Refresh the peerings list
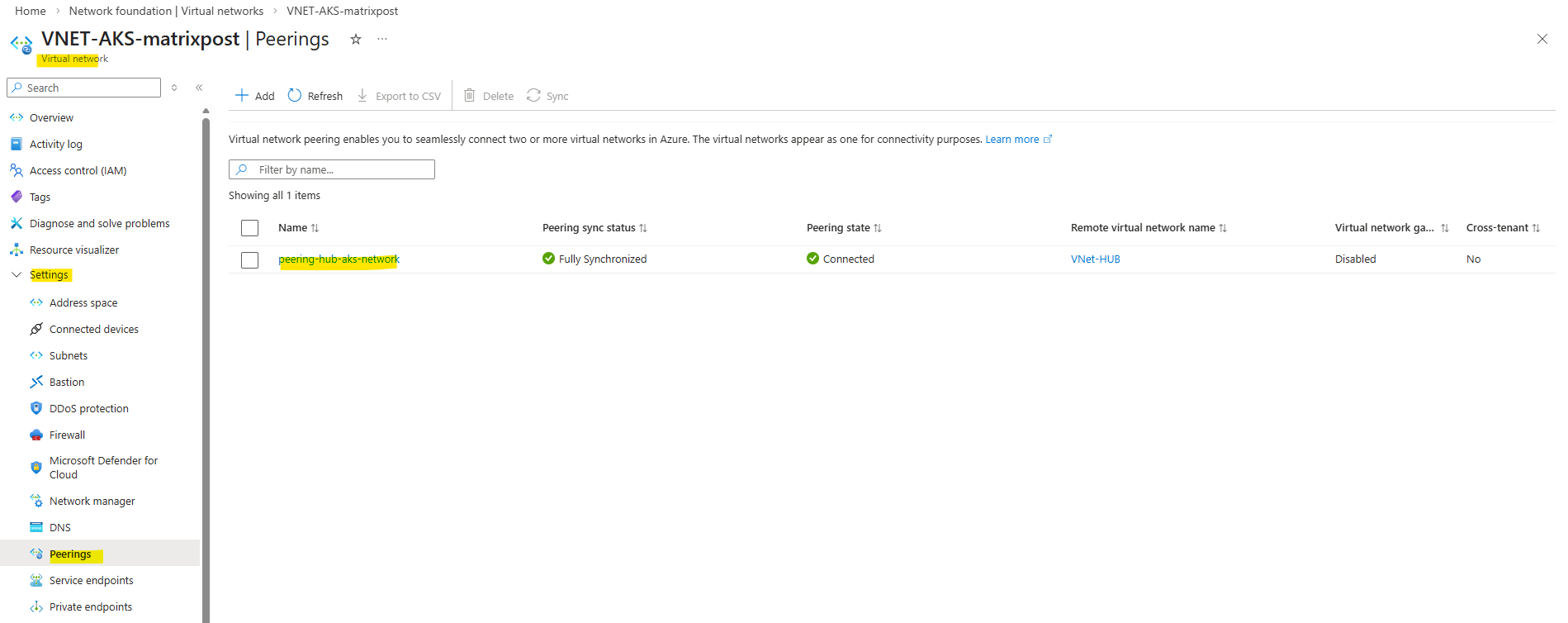 (x=315, y=96)
